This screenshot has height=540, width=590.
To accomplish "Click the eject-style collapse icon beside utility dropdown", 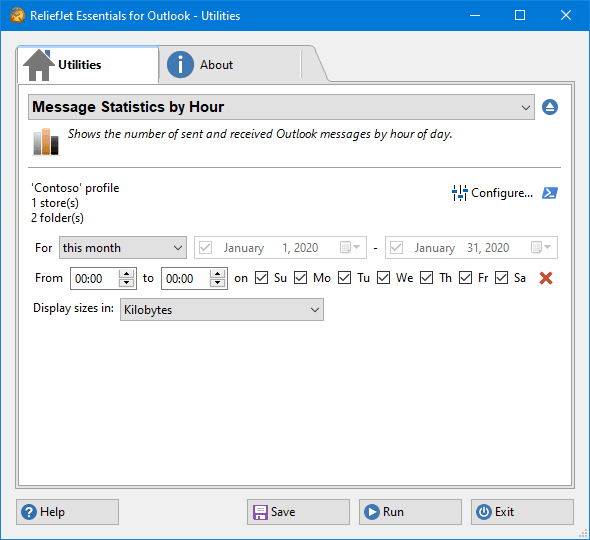I will [550, 107].
